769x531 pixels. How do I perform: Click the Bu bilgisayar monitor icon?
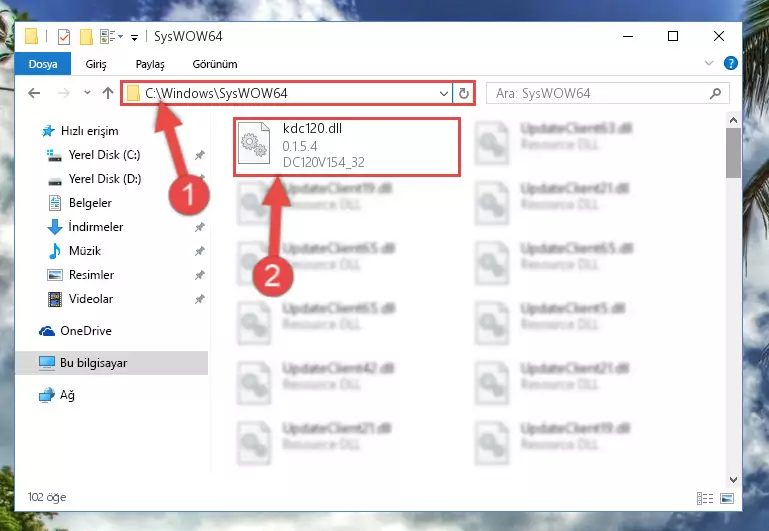point(47,363)
